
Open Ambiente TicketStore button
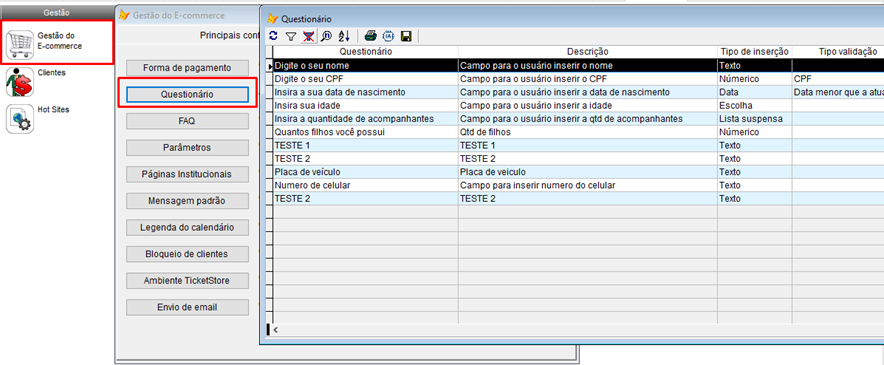[x=187, y=281]
